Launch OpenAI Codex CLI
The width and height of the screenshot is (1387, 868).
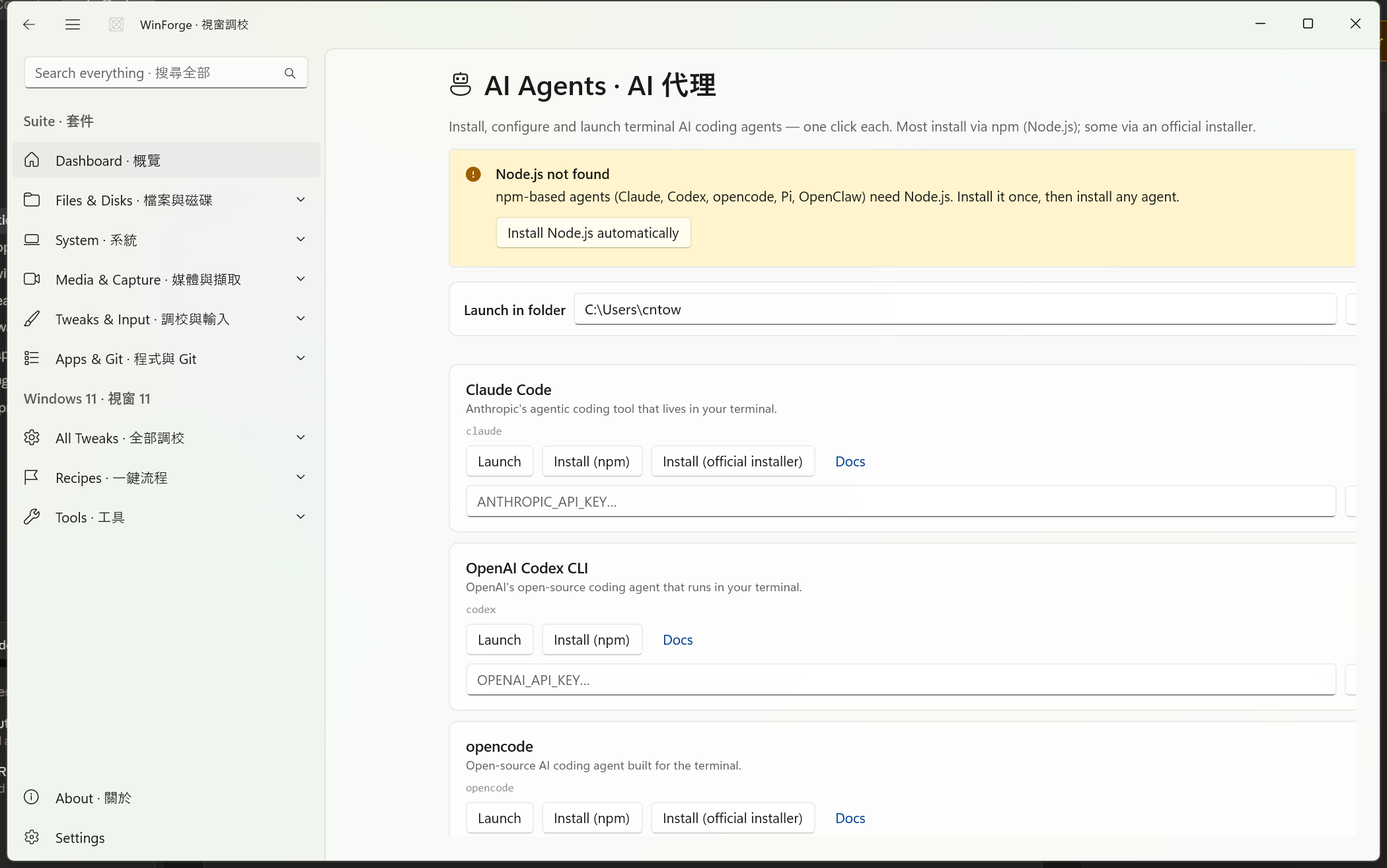point(500,640)
